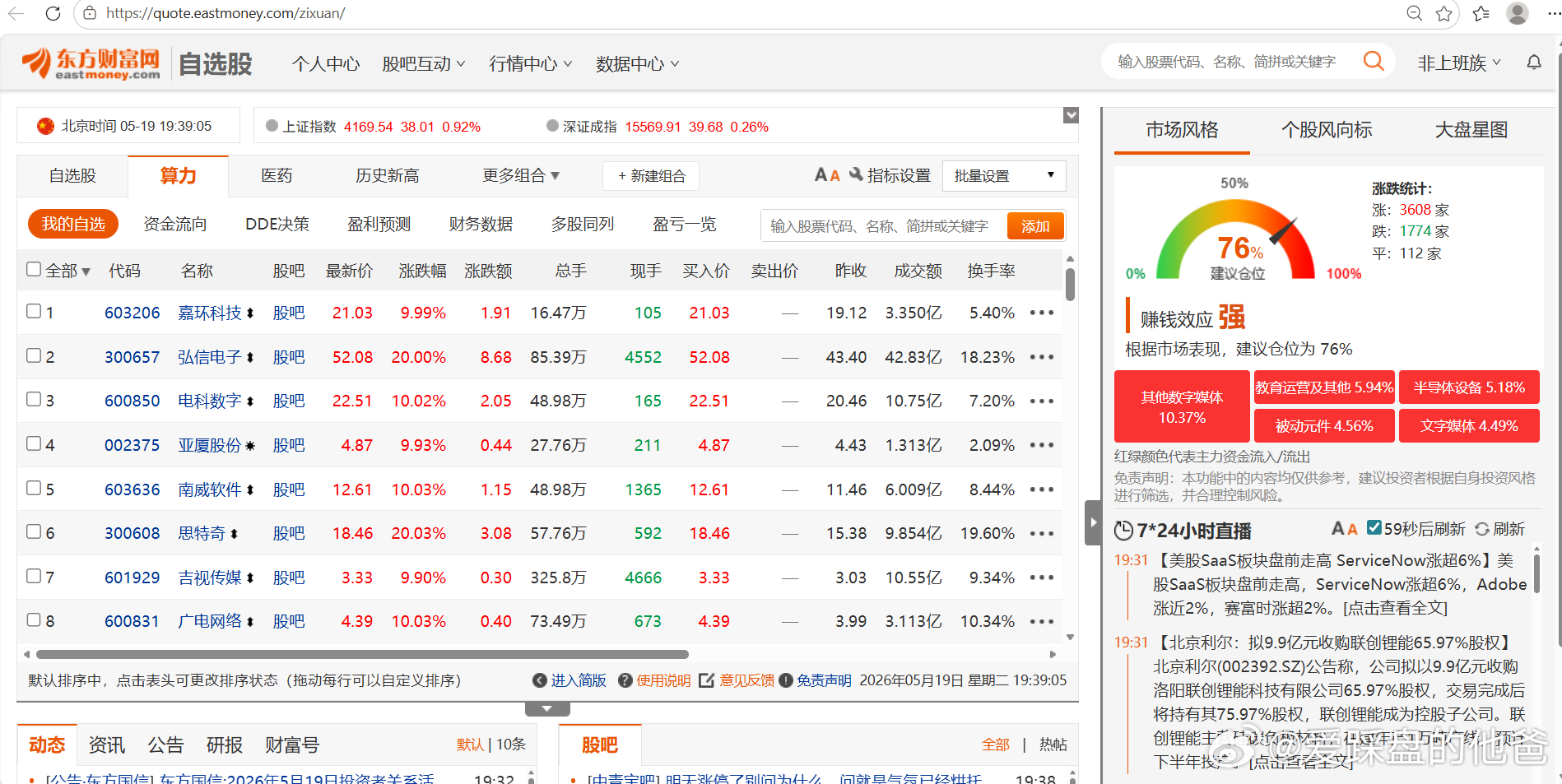This screenshot has width=1562, height=784.
Task: Open the notifications bell icon
Action: click(1534, 63)
